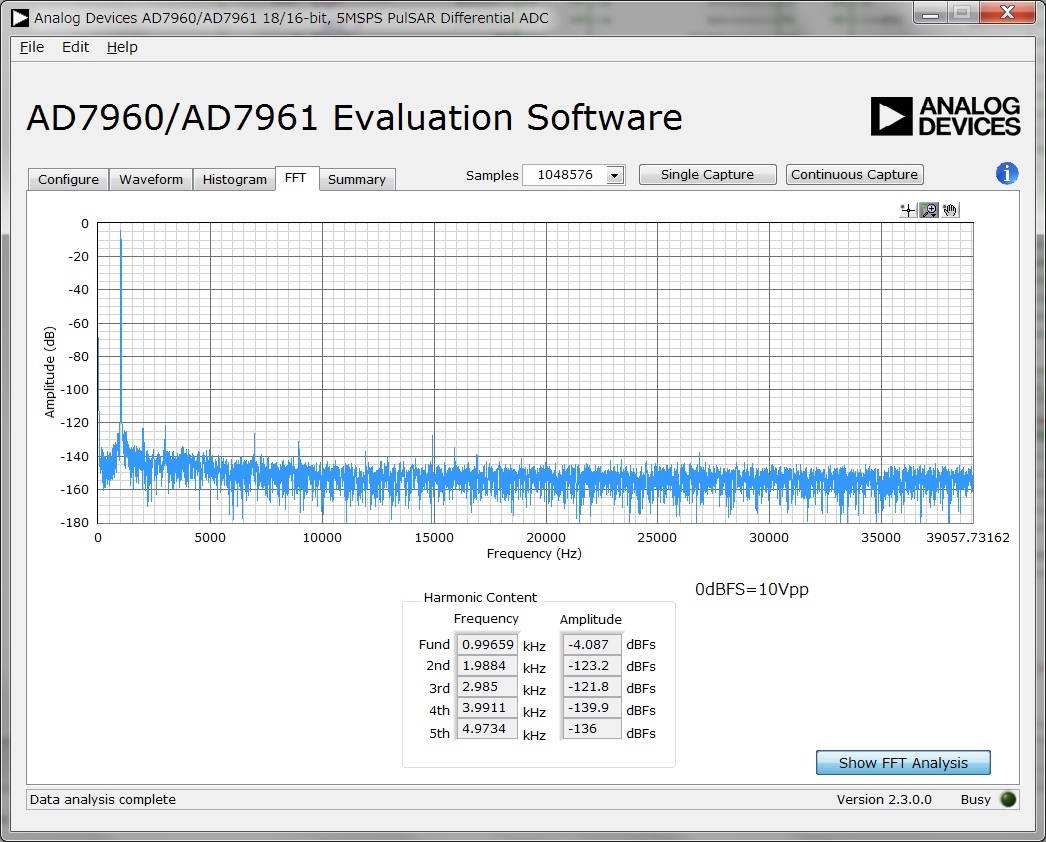Click the Samples value 1048576 field
This screenshot has width=1046, height=842.
564,175
